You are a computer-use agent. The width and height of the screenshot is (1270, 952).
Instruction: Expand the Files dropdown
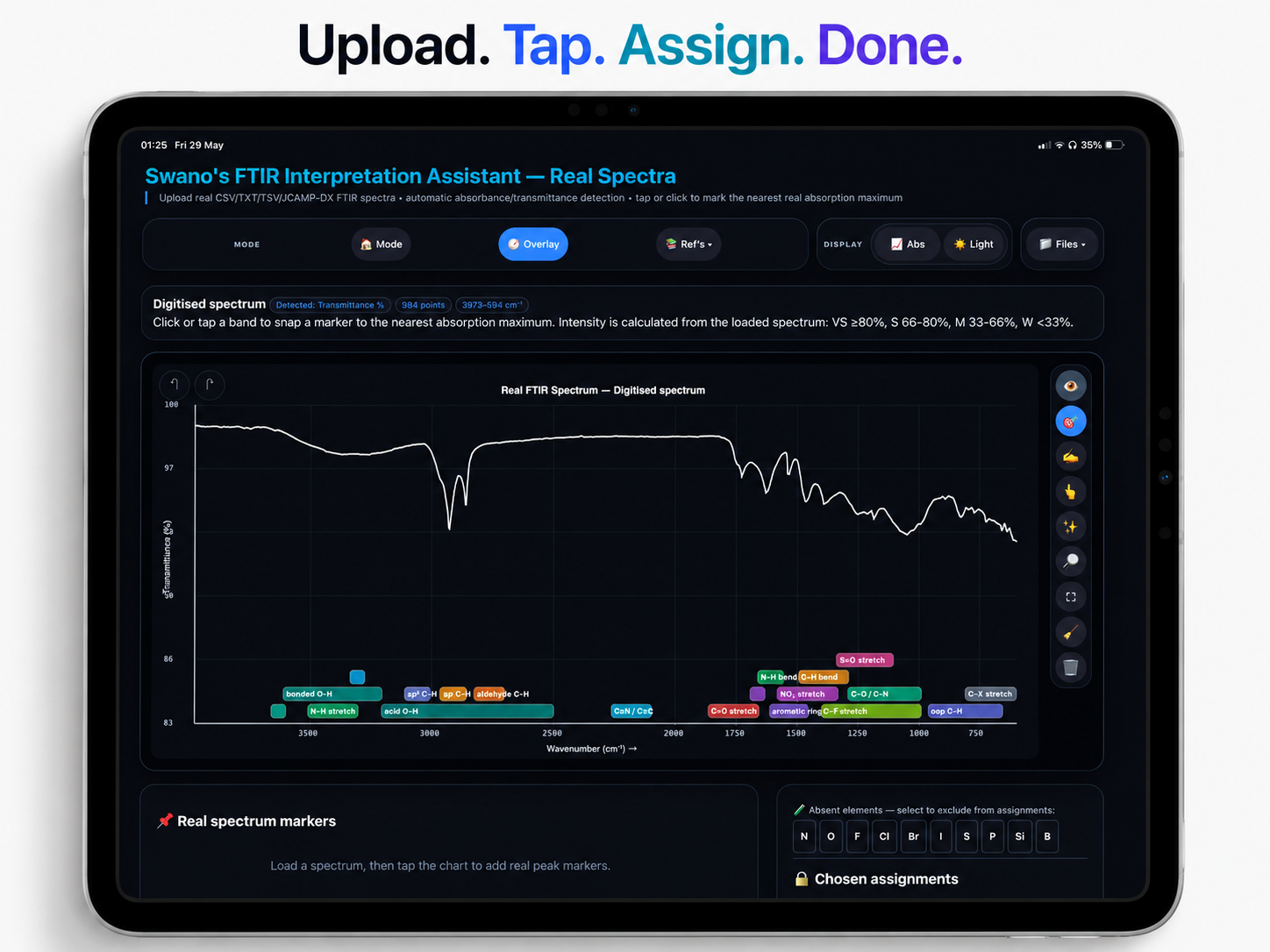tap(1062, 245)
